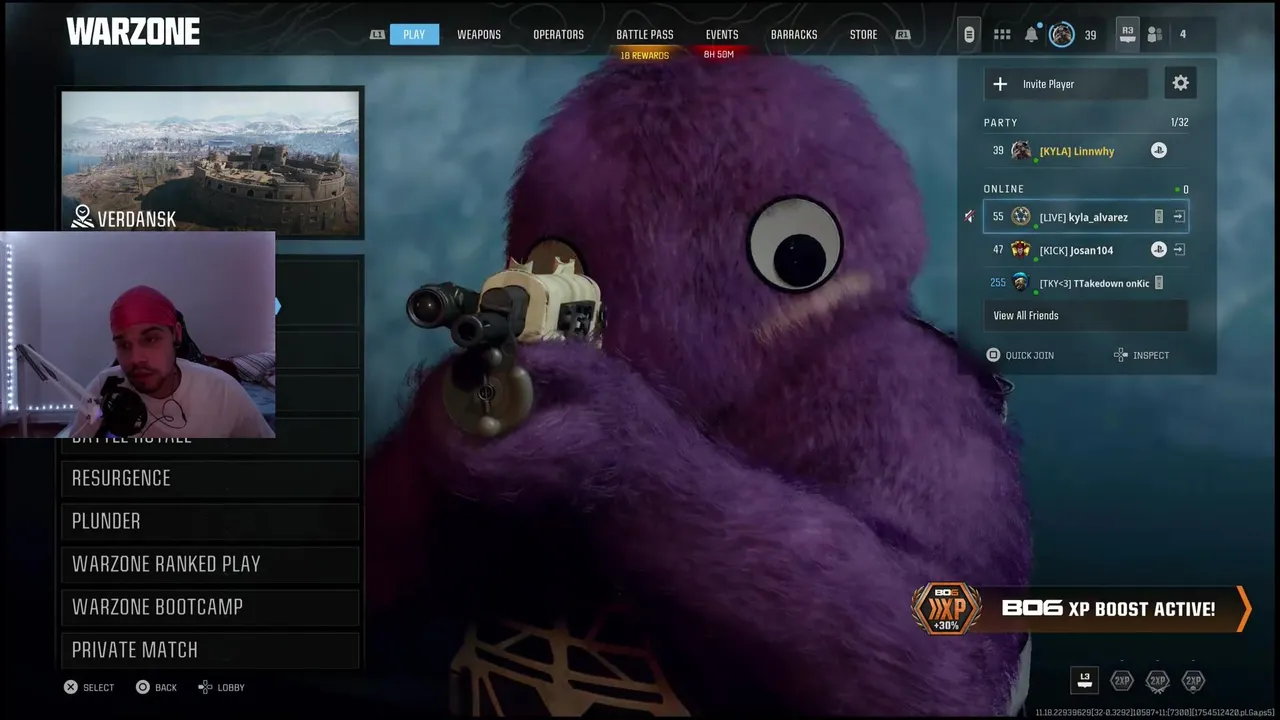Click join arrow icon for Josan104
The height and width of the screenshot is (720, 1280).
coord(1178,250)
